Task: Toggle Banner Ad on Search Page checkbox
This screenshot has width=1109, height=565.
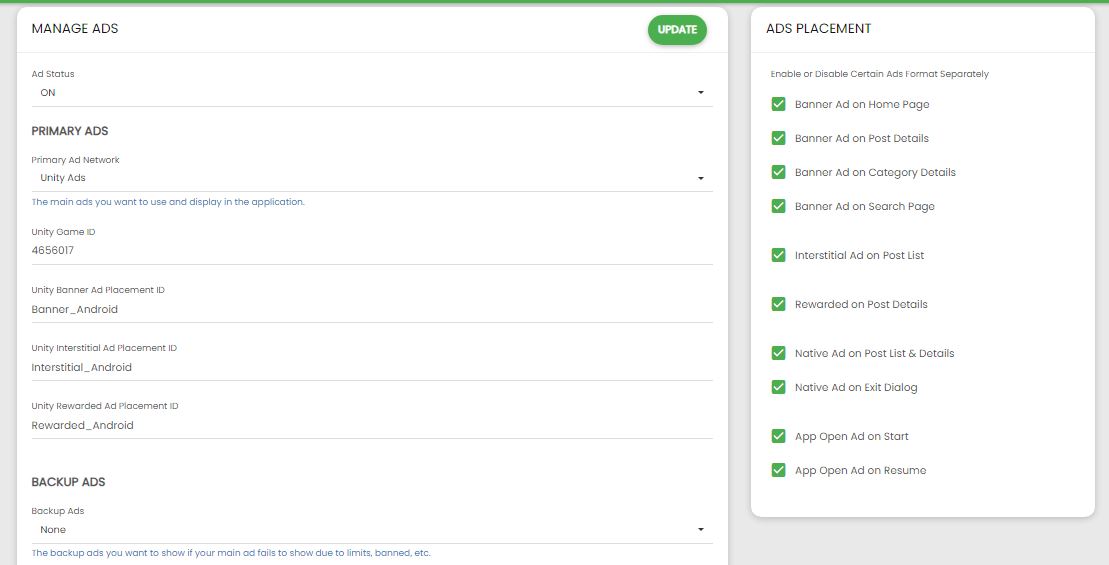Action: point(779,206)
